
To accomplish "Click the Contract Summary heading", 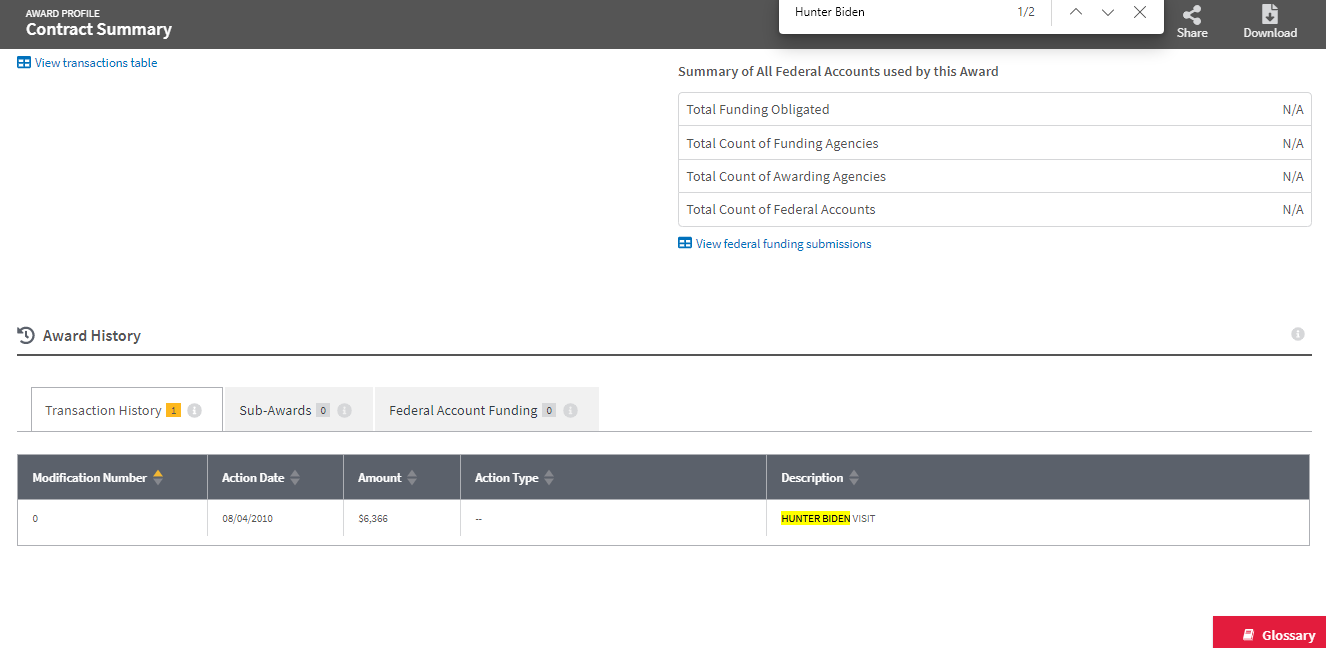I will 99,29.
